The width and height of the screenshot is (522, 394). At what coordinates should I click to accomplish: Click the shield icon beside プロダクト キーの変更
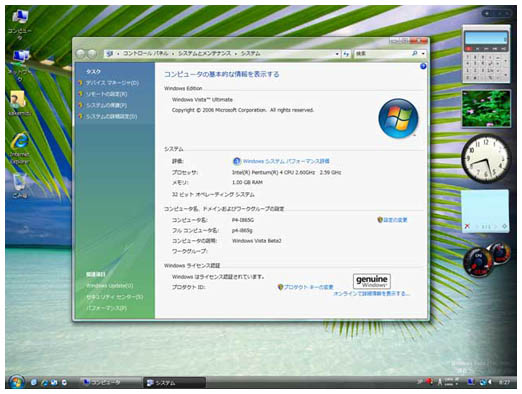[280, 287]
